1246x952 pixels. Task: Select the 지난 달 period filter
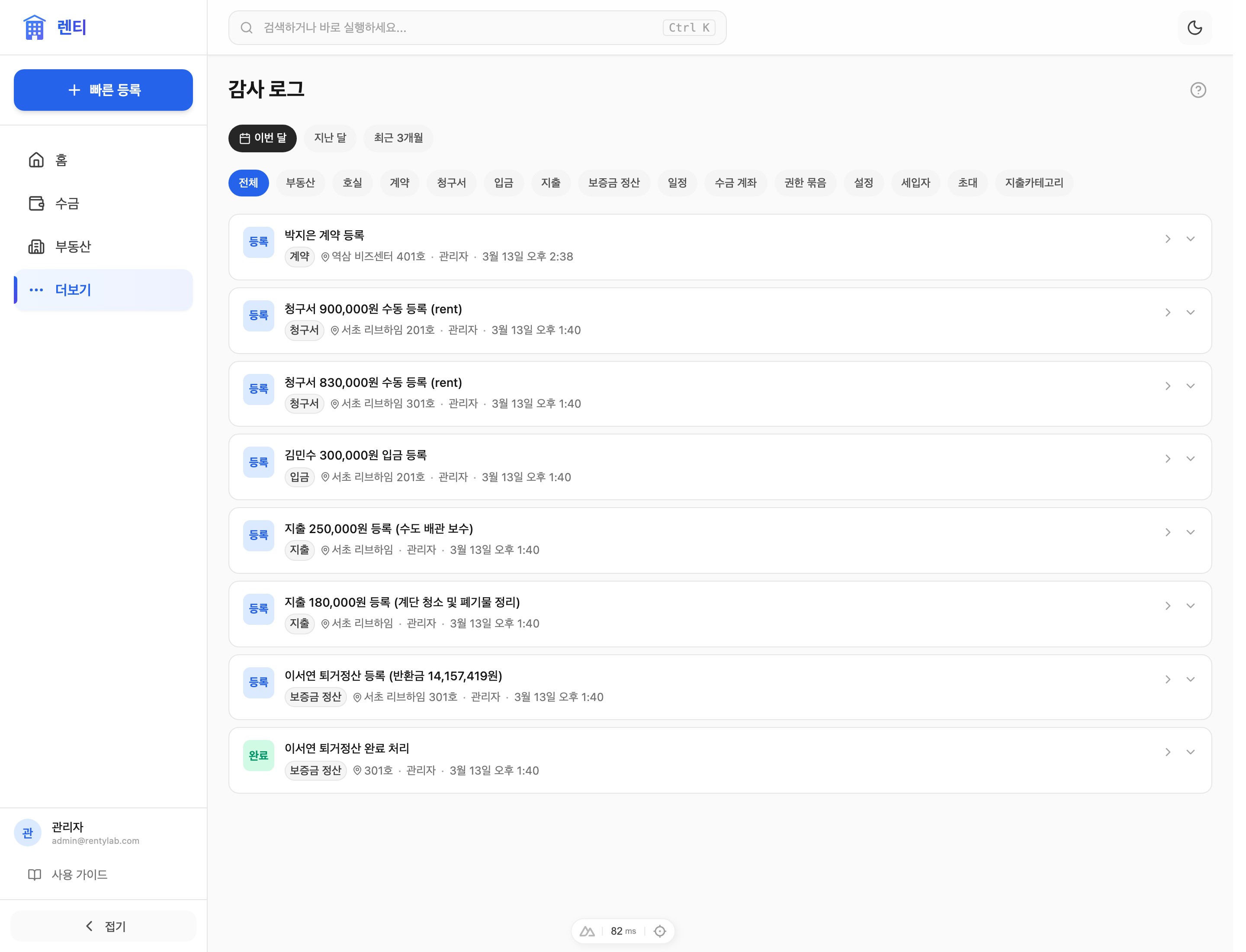pyautogui.click(x=330, y=138)
